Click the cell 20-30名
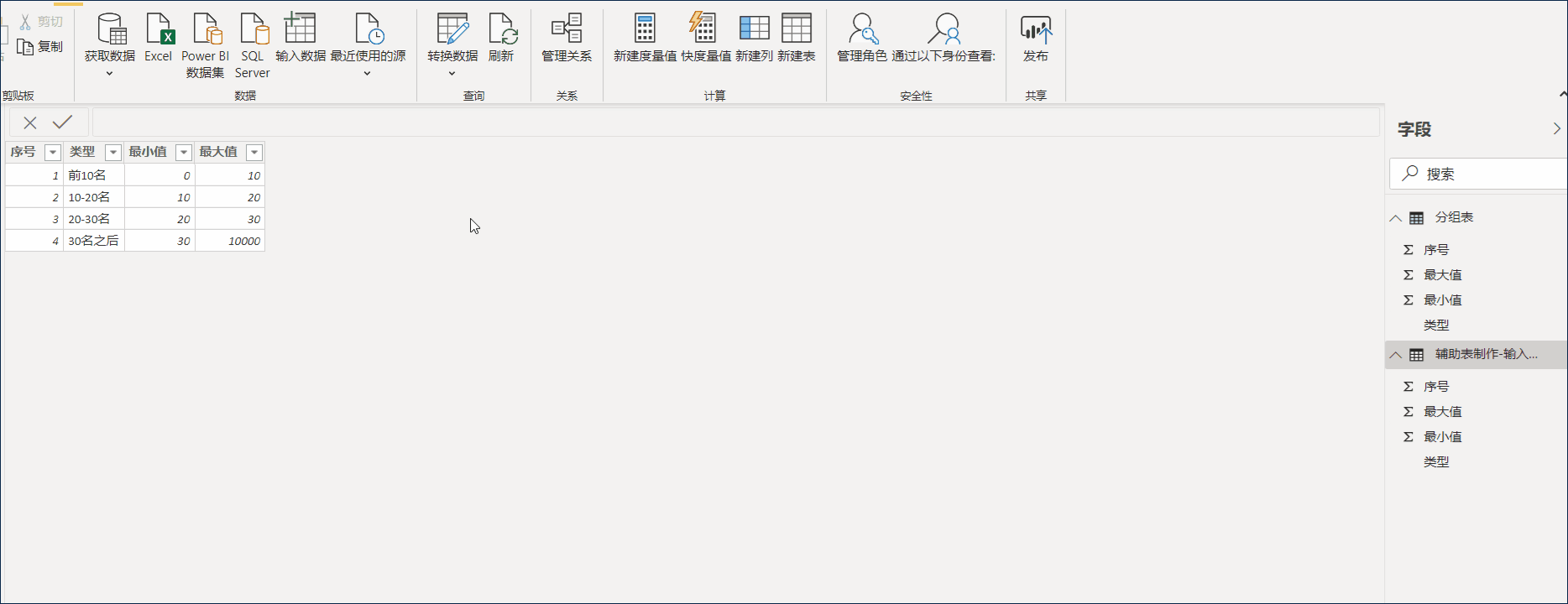1568x604 pixels. 94,219
